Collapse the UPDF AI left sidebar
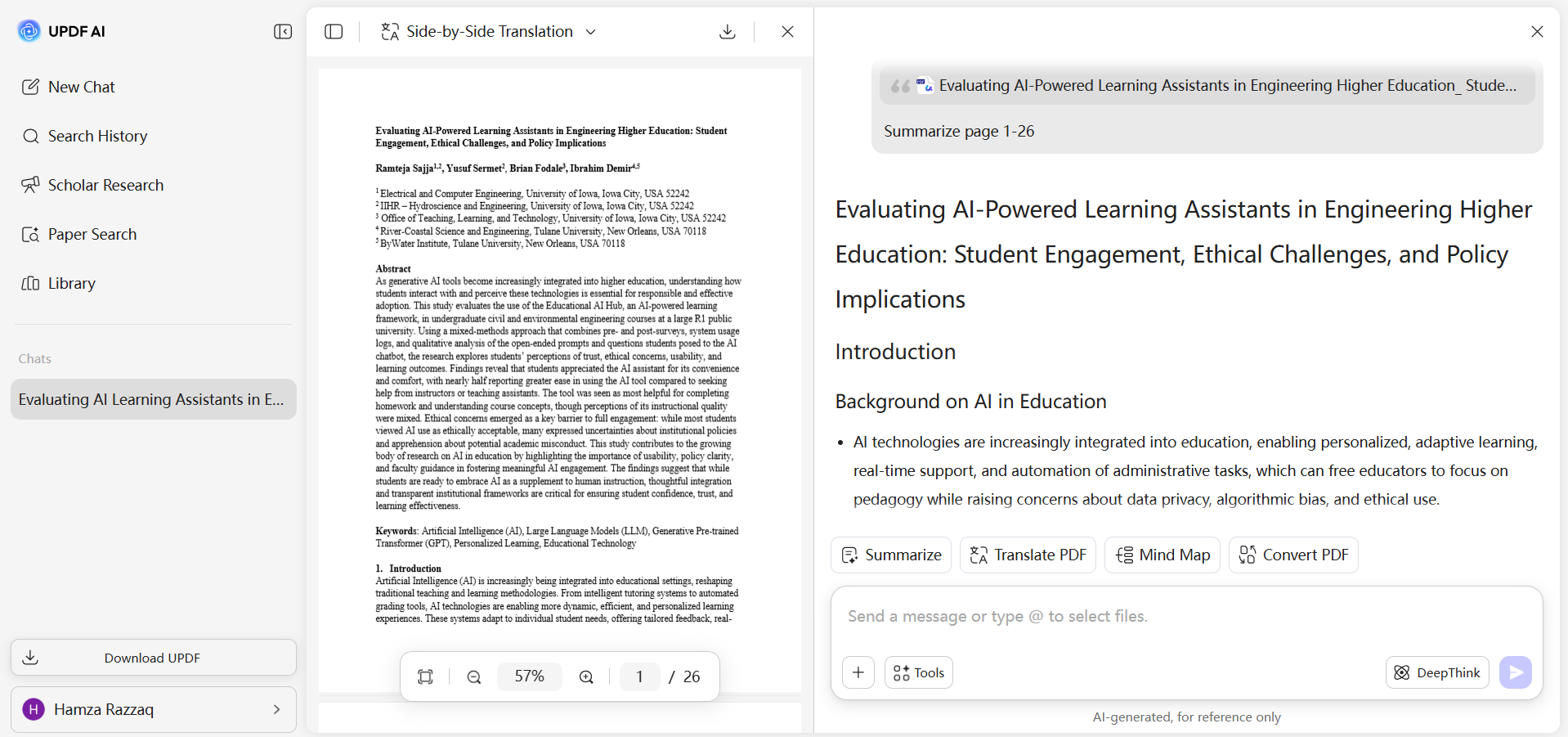 283,32
